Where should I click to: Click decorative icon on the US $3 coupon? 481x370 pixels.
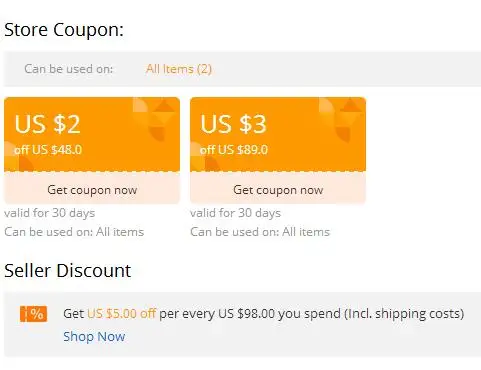click(340, 118)
